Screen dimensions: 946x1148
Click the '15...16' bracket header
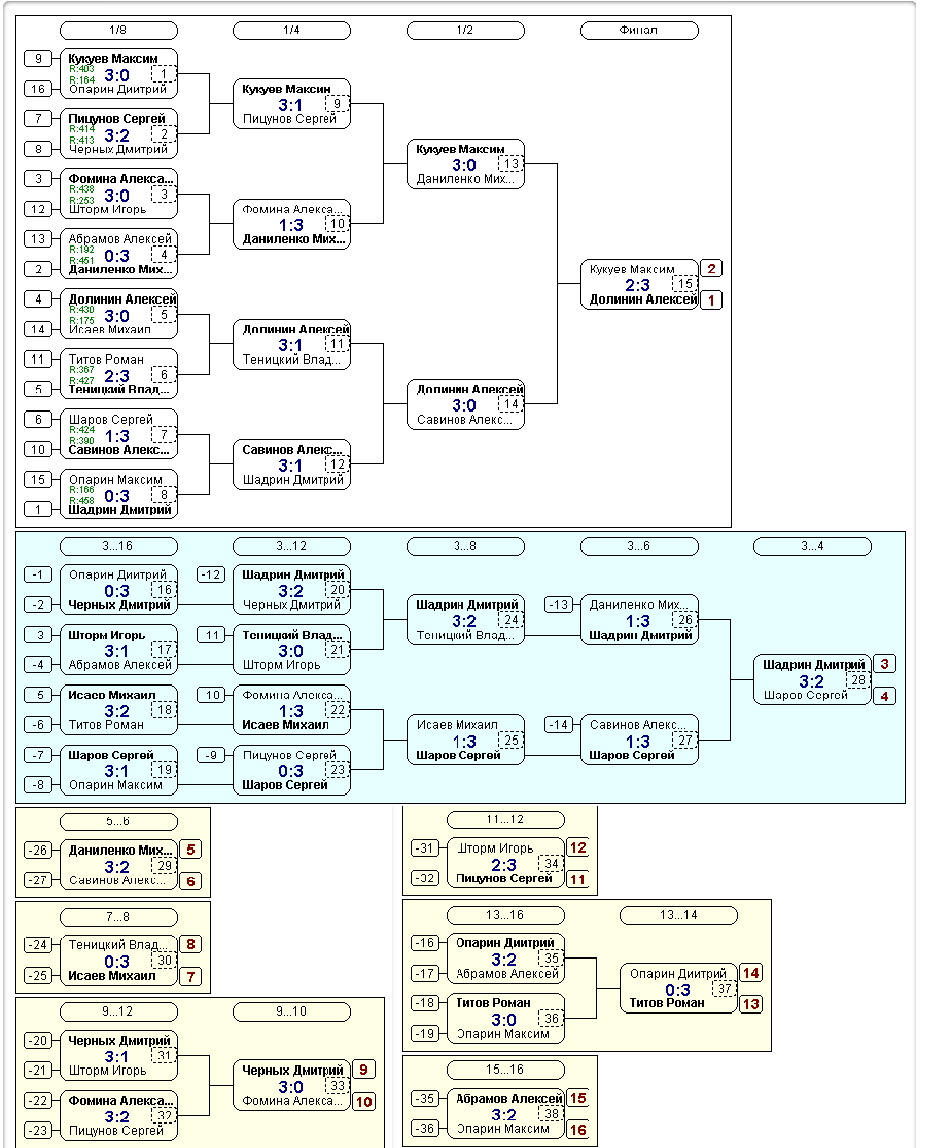click(x=505, y=1070)
